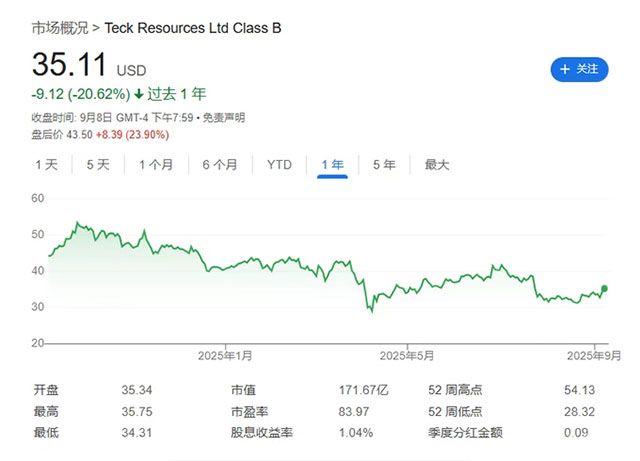The width and height of the screenshot is (640, 461).
Task: Click the 股息收益率 value 1.04%
Action: point(356,433)
